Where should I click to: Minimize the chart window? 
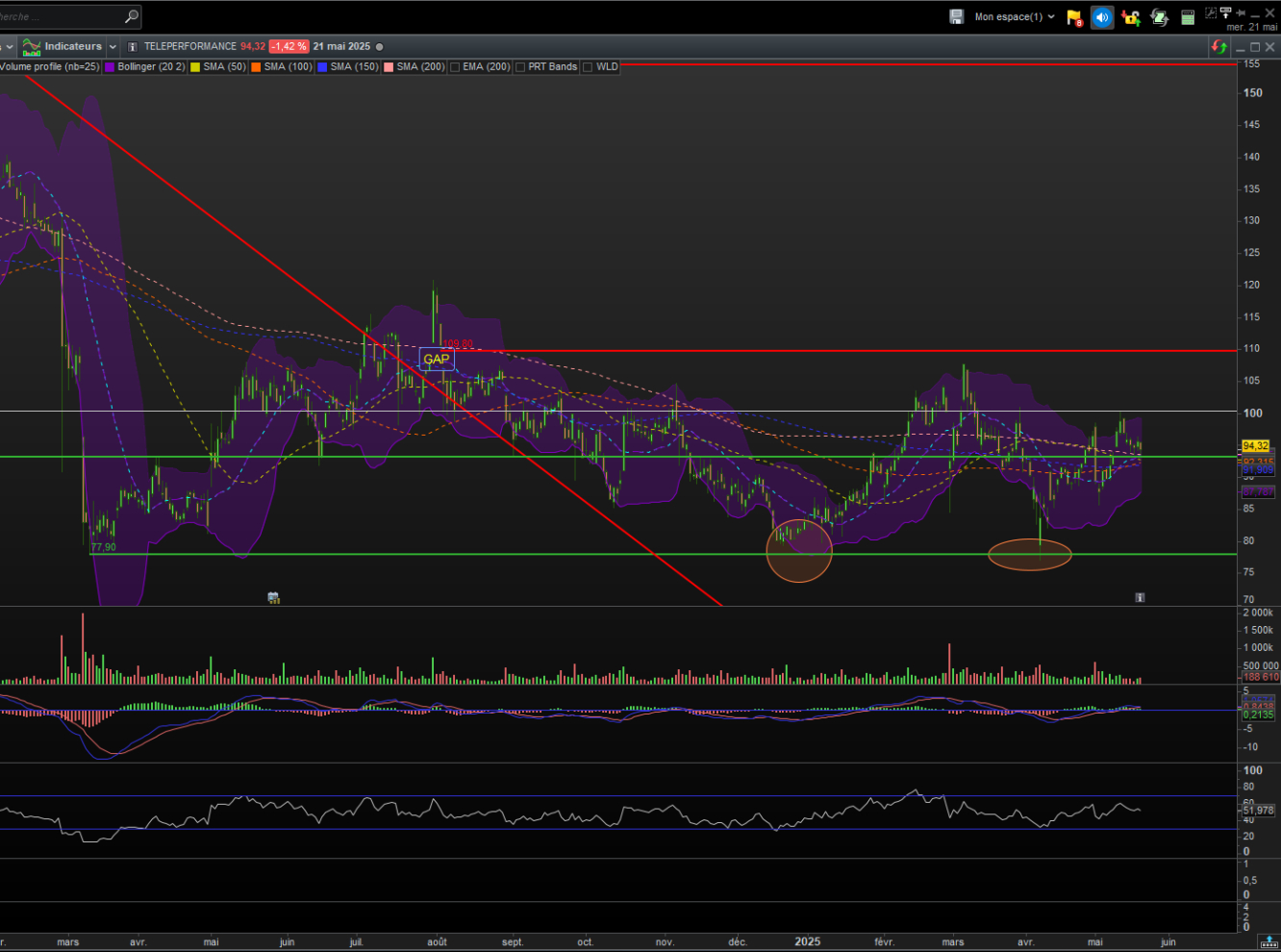pyautogui.click(x=1241, y=48)
